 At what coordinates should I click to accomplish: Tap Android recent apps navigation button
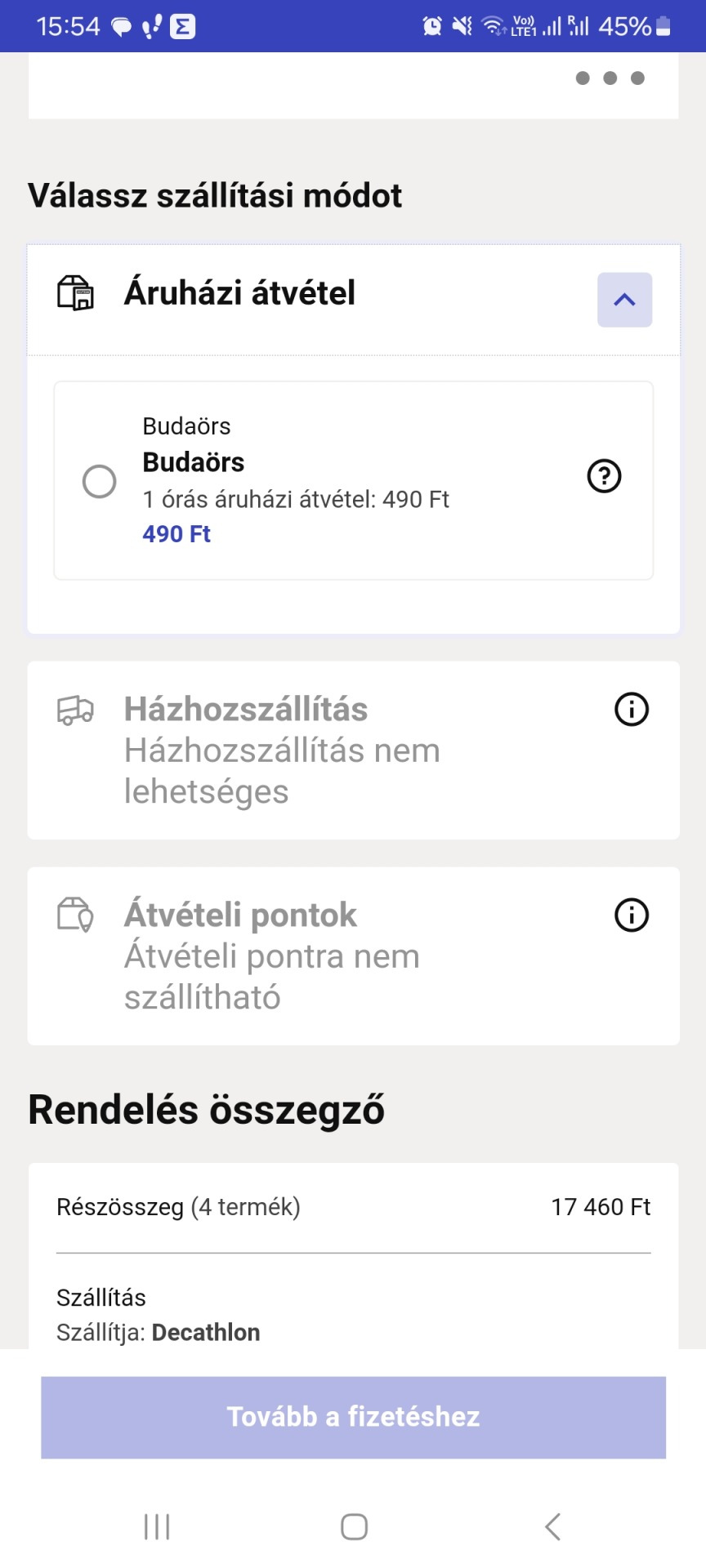(157, 1526)
